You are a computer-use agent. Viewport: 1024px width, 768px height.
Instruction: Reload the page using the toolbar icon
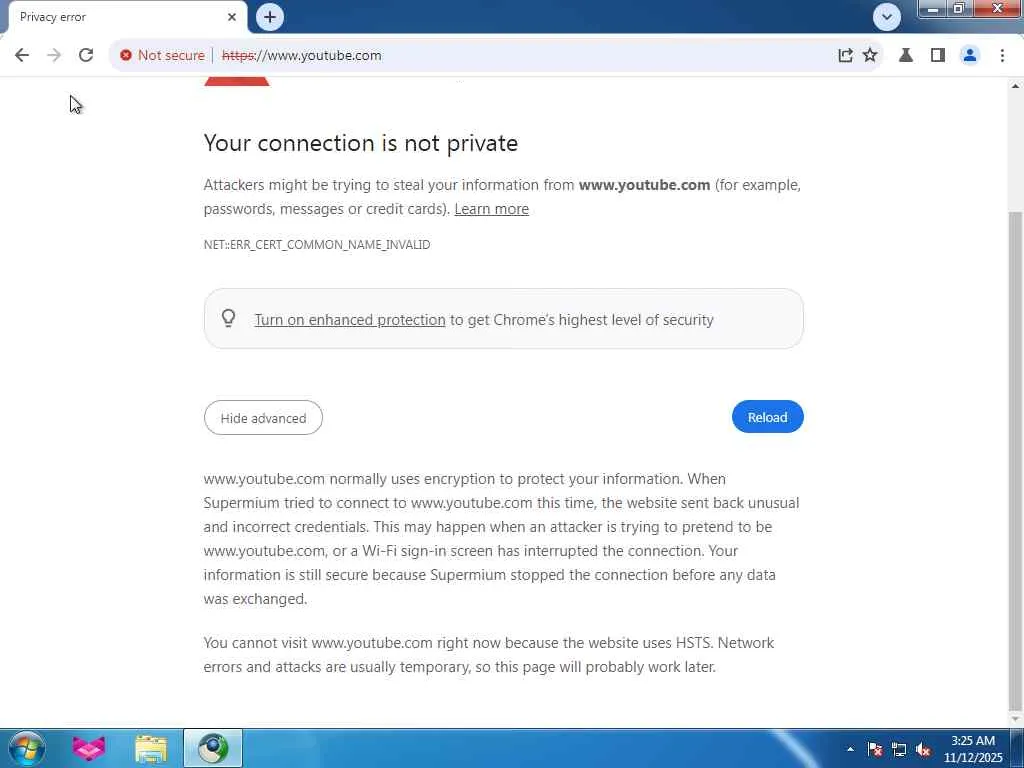(x=86, y=55)
